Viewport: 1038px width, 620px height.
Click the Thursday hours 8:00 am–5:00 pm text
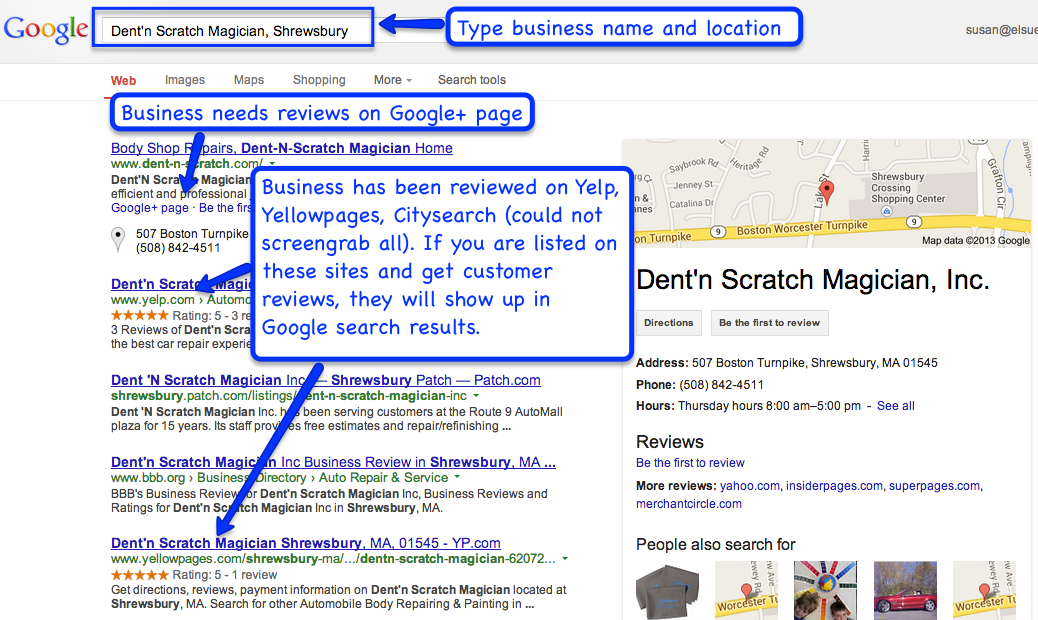pos(769,406)
